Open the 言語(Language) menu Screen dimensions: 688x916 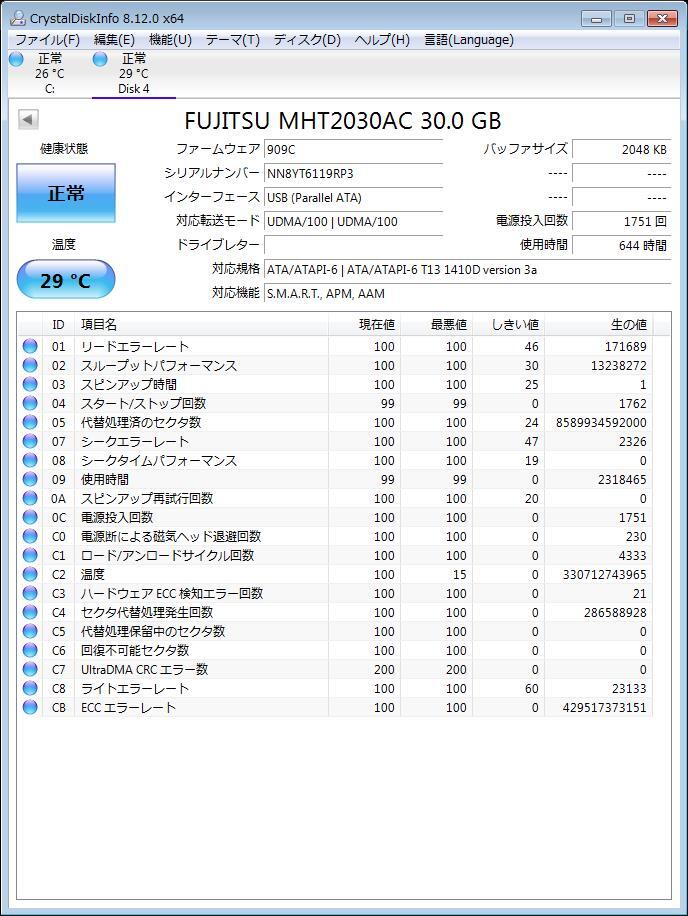(469, 40)
